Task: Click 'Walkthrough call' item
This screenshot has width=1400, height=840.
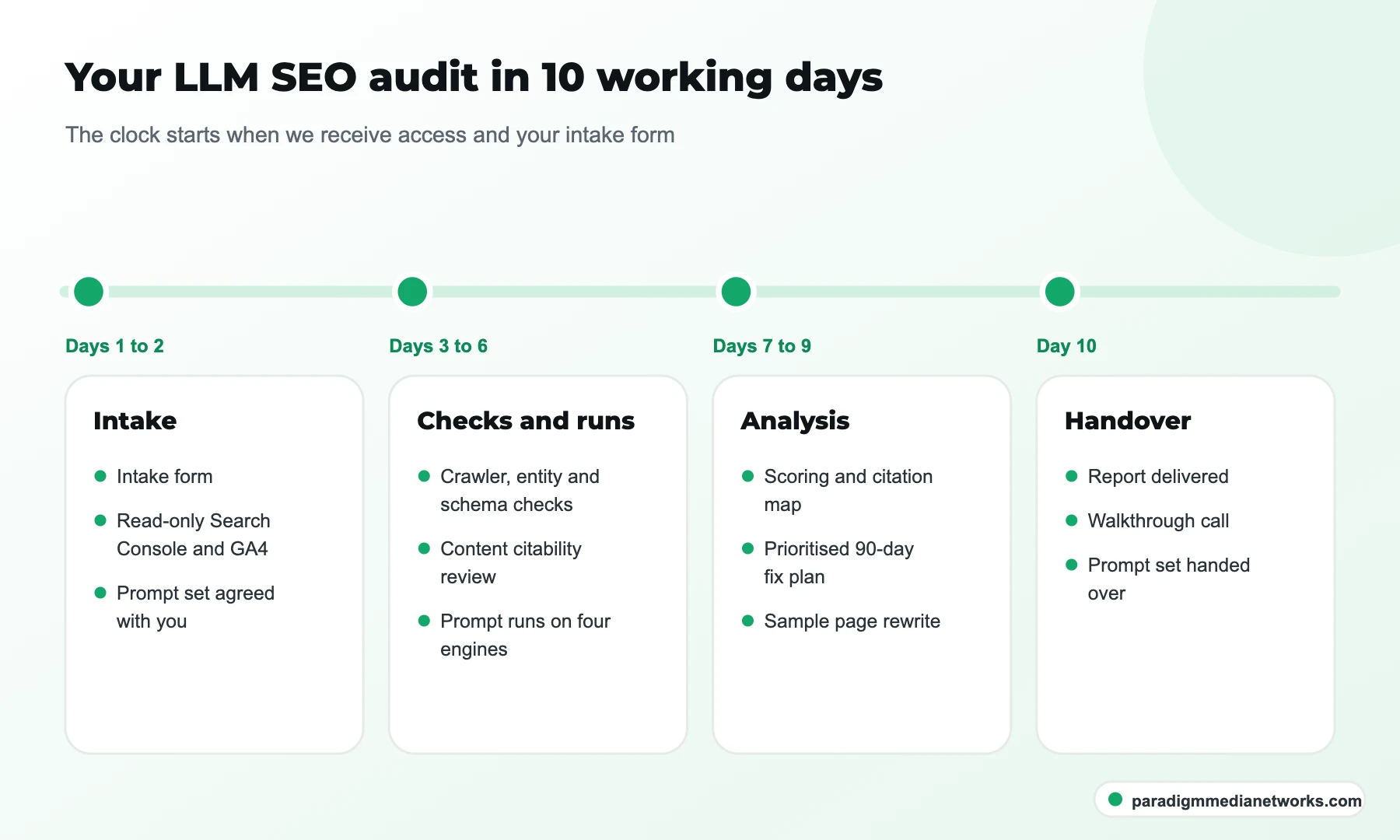Action: pyautogui.click(x=1158, y=520)
